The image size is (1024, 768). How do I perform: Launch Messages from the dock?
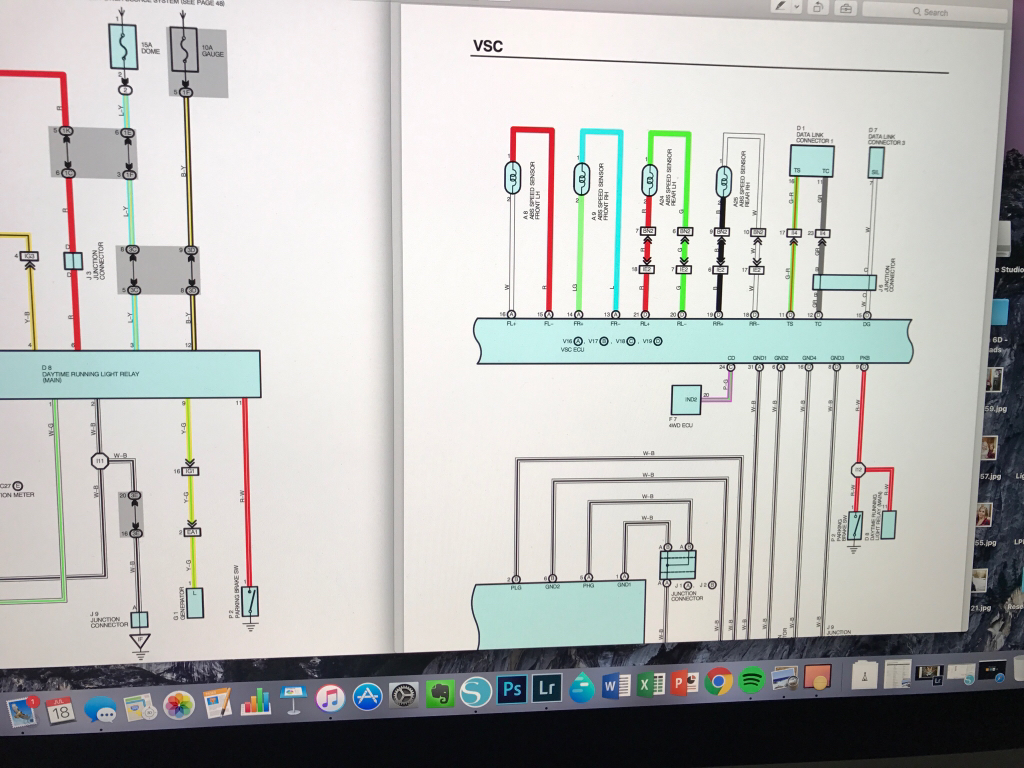coord(100,709)
